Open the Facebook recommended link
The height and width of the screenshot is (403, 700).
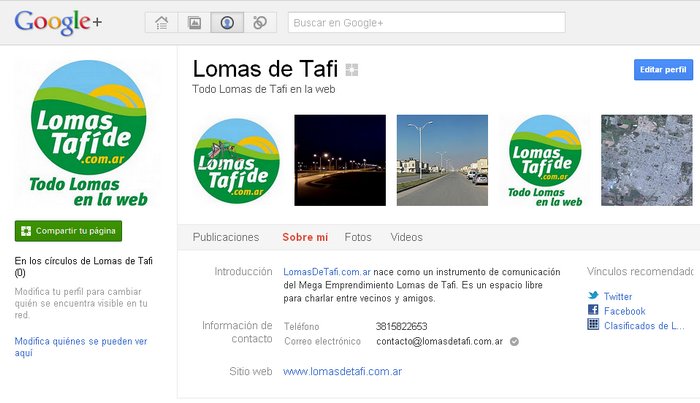625,311
